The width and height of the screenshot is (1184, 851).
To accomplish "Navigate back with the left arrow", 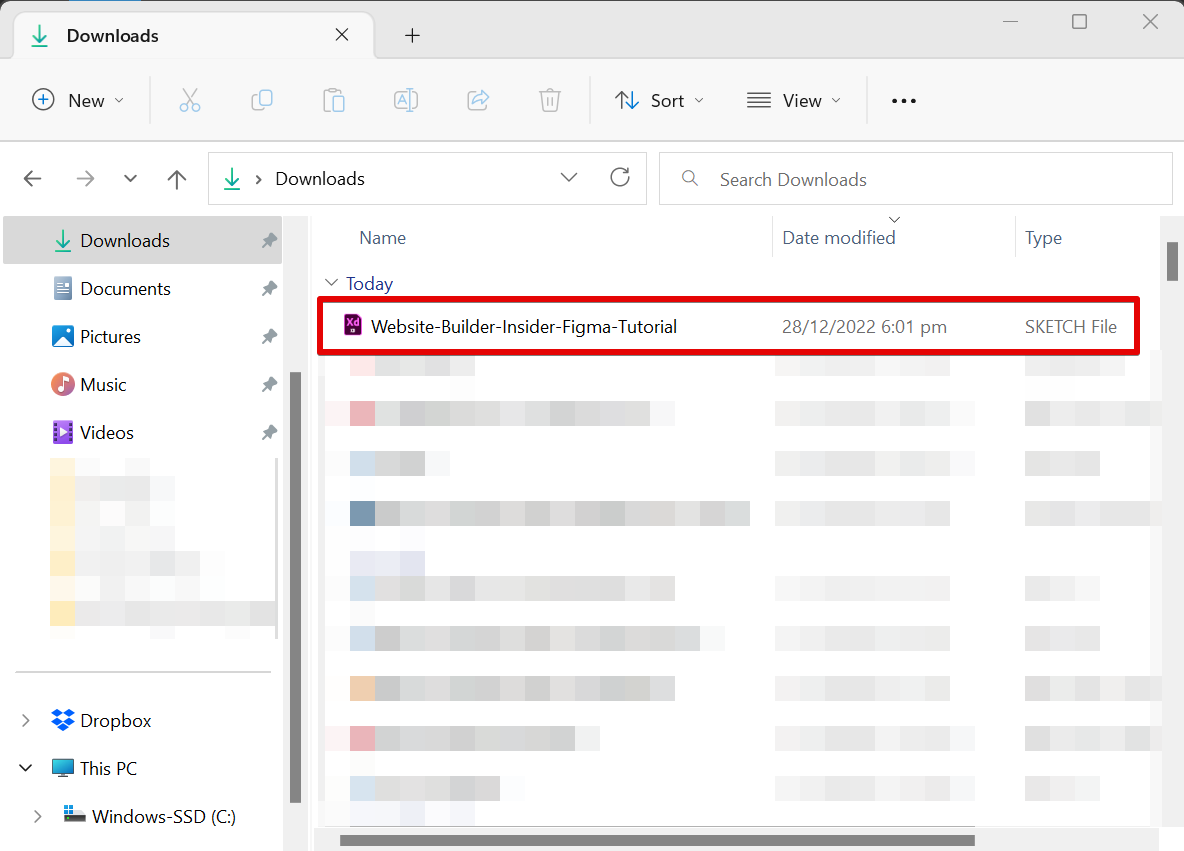I will (x=33, y=179).
